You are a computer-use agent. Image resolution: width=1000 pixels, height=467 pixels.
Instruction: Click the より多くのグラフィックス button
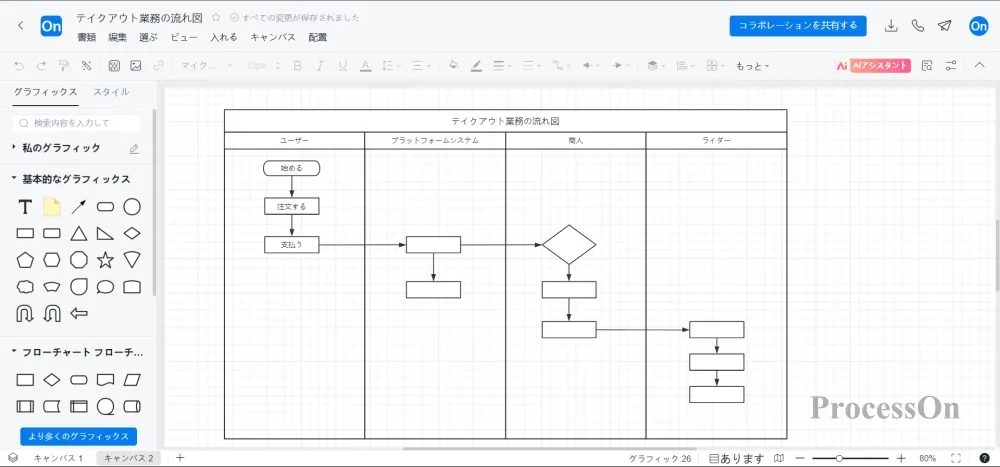click(x=78, y=436)
